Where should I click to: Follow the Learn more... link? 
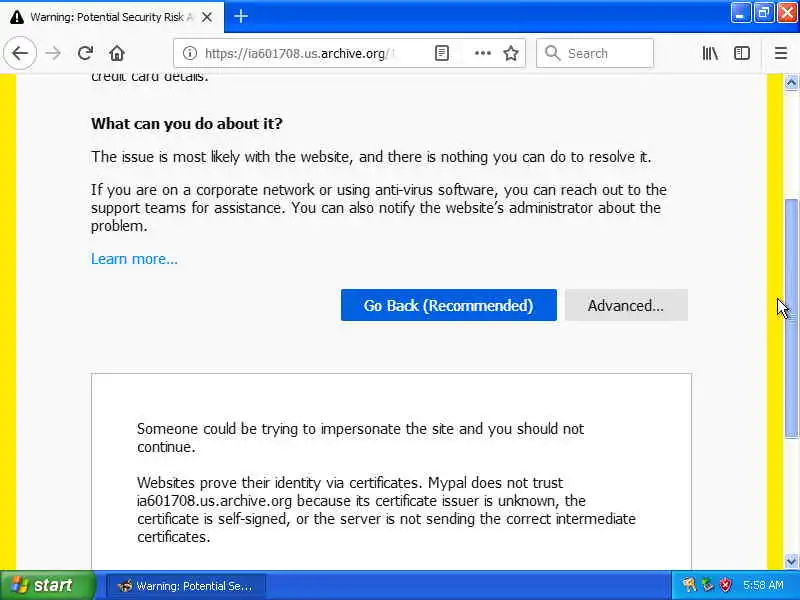click(134, 259)
